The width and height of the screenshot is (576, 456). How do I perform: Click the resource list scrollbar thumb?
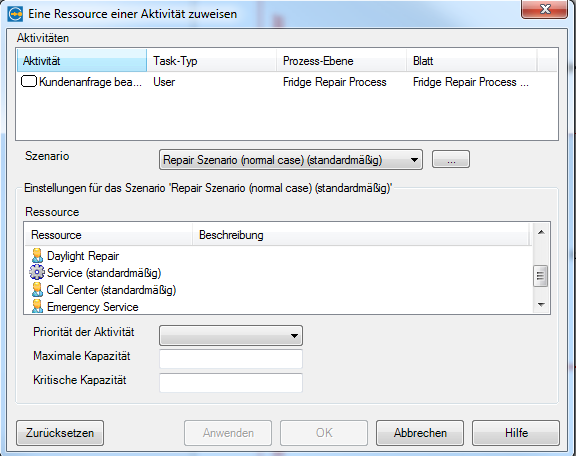(x=540, y=276)
